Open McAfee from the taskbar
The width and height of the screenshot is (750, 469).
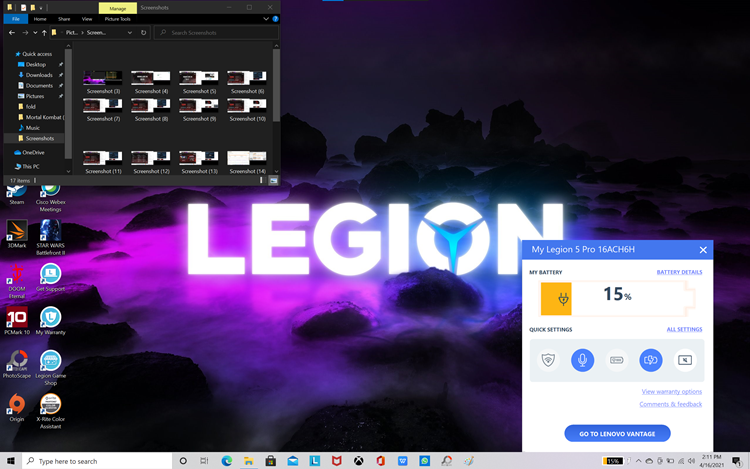[336, 461]
